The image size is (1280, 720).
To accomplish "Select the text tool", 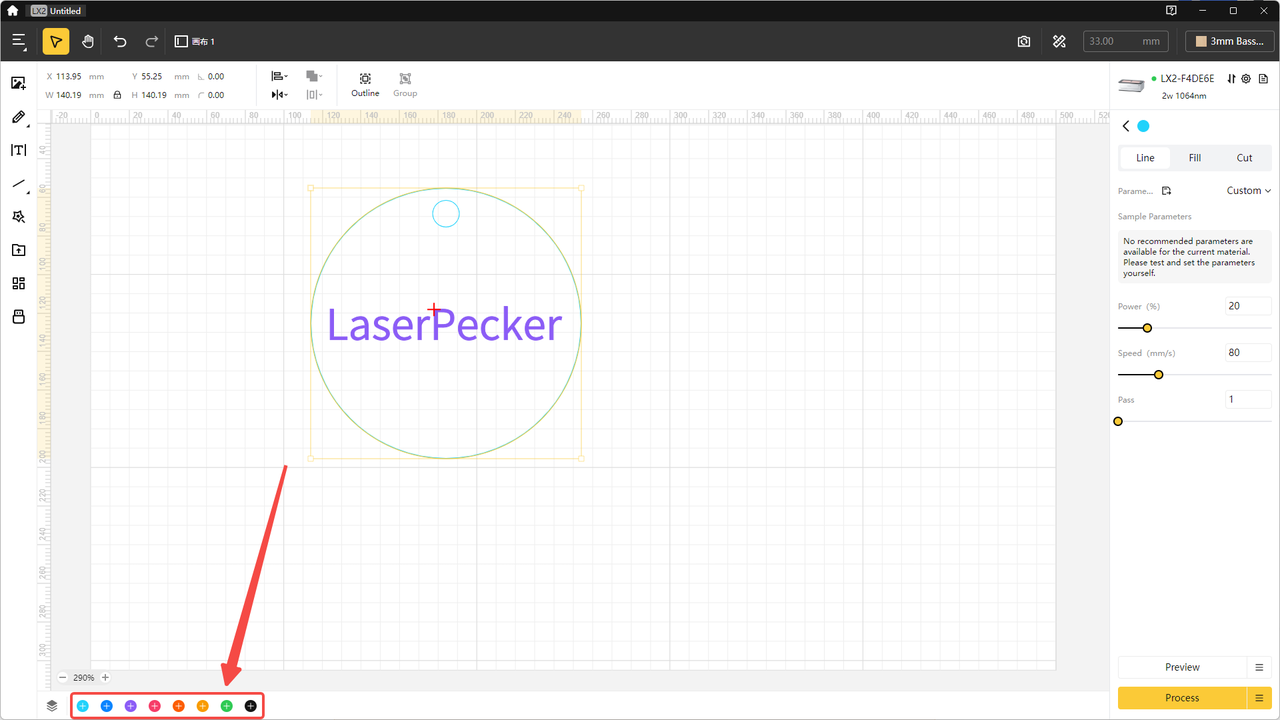I will pyautogui.click(x=18, y=150).
